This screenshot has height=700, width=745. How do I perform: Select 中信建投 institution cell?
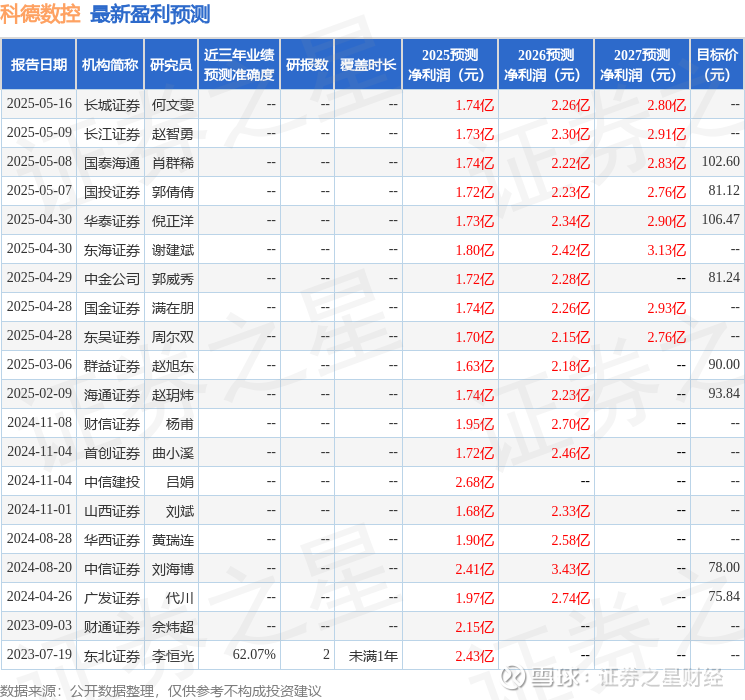112,482
